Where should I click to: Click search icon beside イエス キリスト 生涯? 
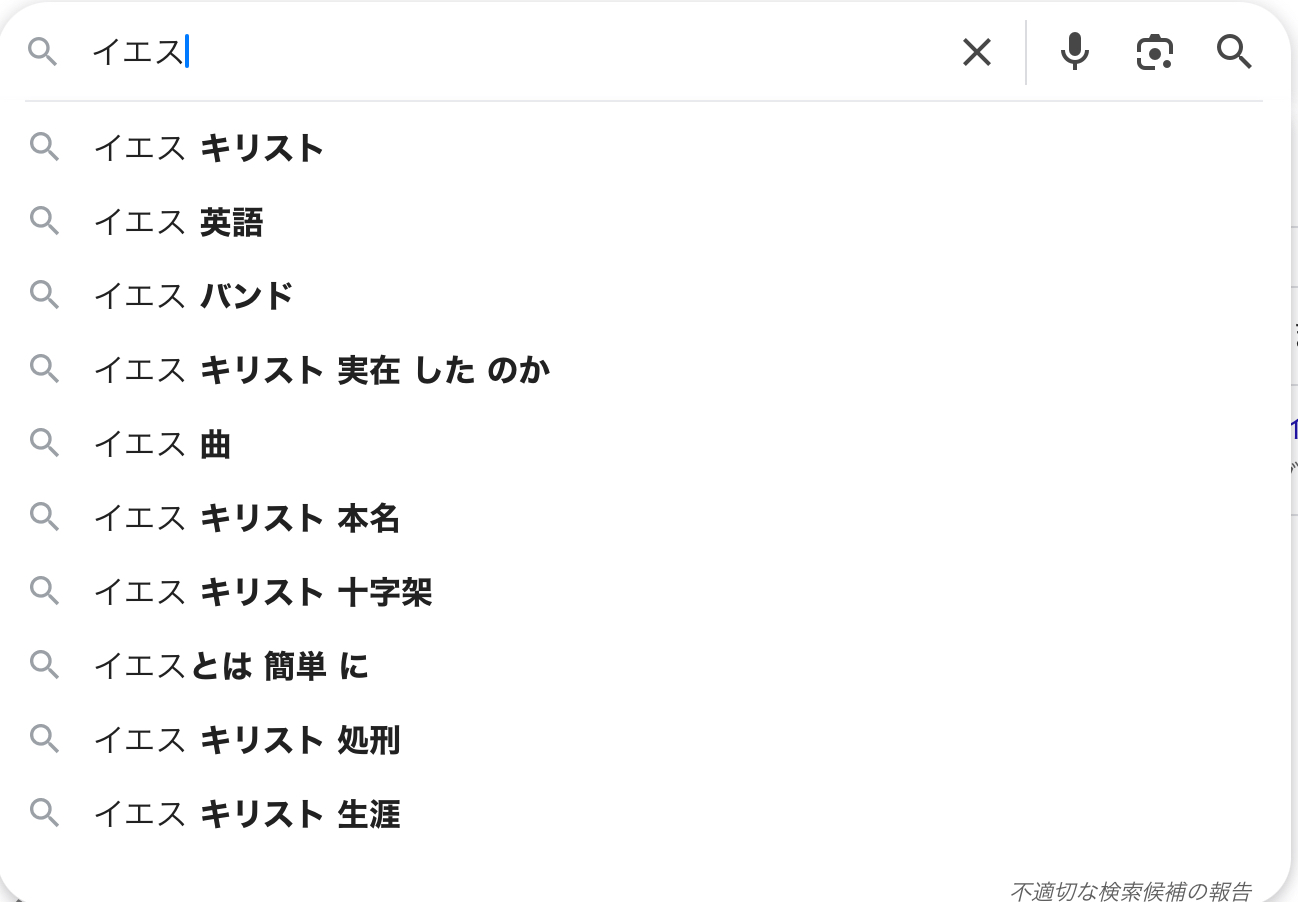(x=45, y=813)
